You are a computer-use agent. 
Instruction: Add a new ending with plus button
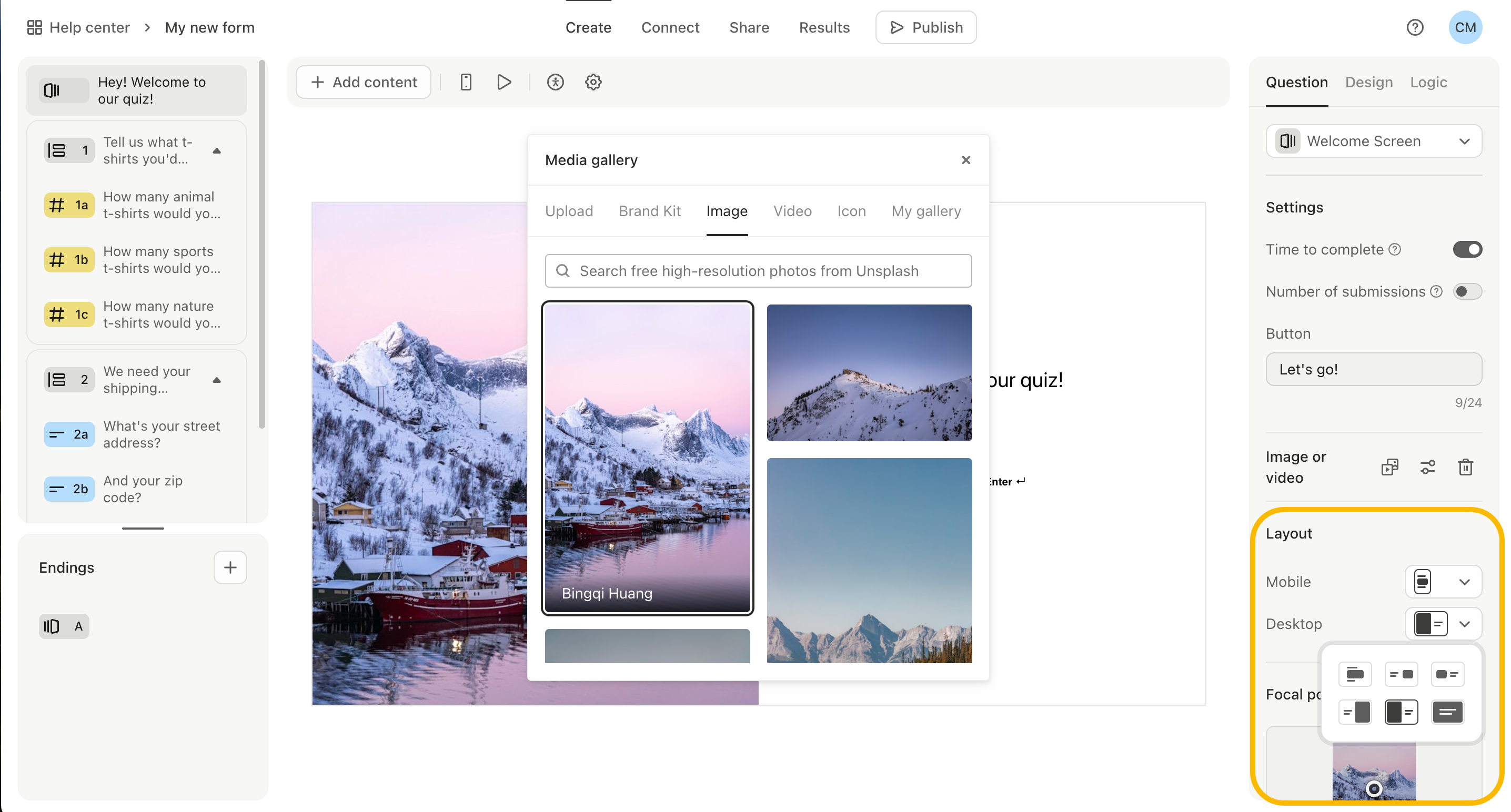[x=230, y=567]
